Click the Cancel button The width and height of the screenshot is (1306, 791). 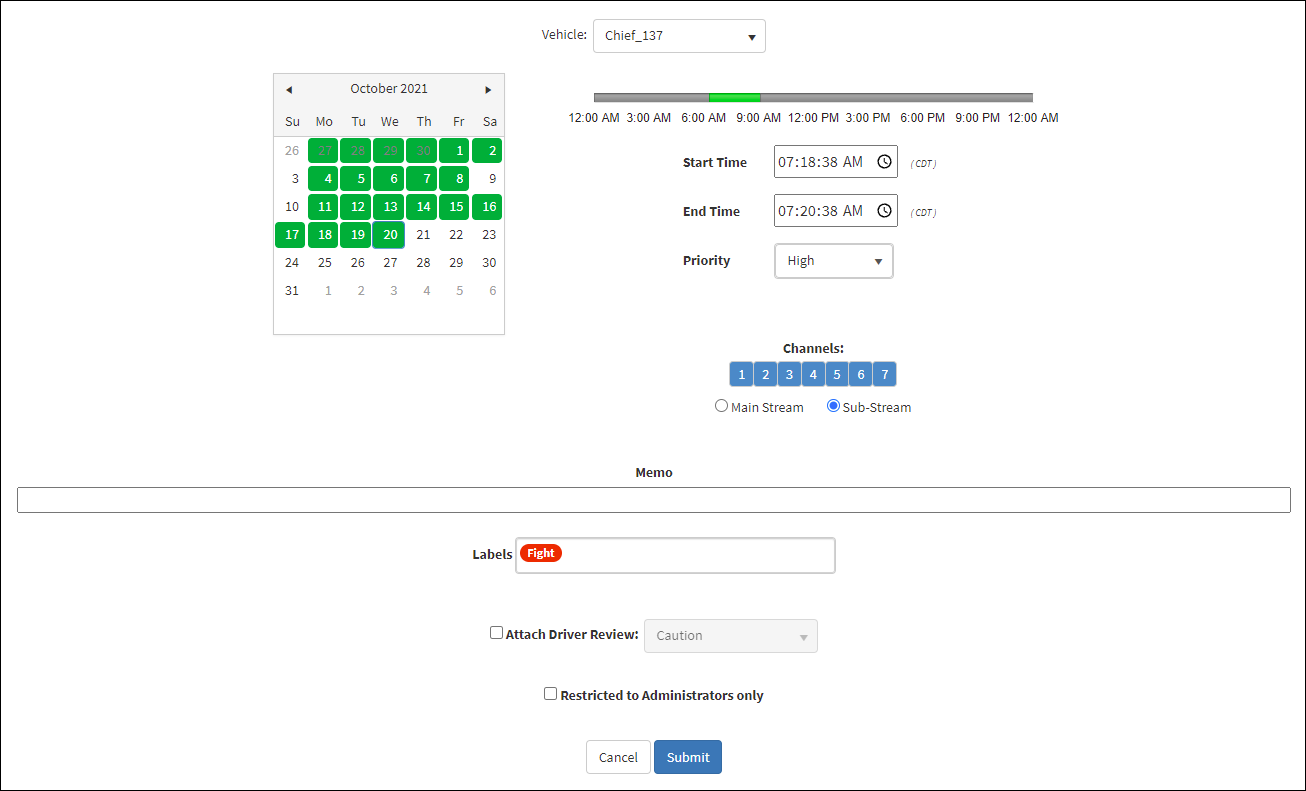point(618,757)
